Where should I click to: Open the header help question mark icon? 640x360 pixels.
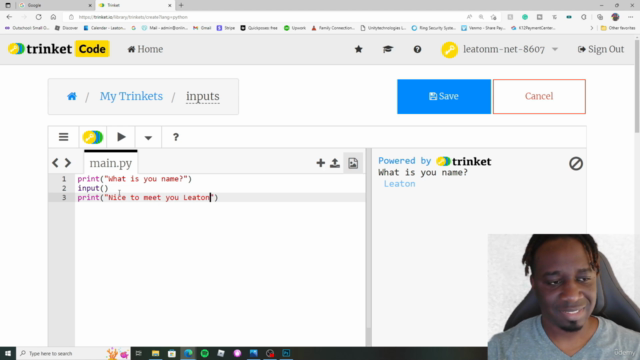[417, 49]
